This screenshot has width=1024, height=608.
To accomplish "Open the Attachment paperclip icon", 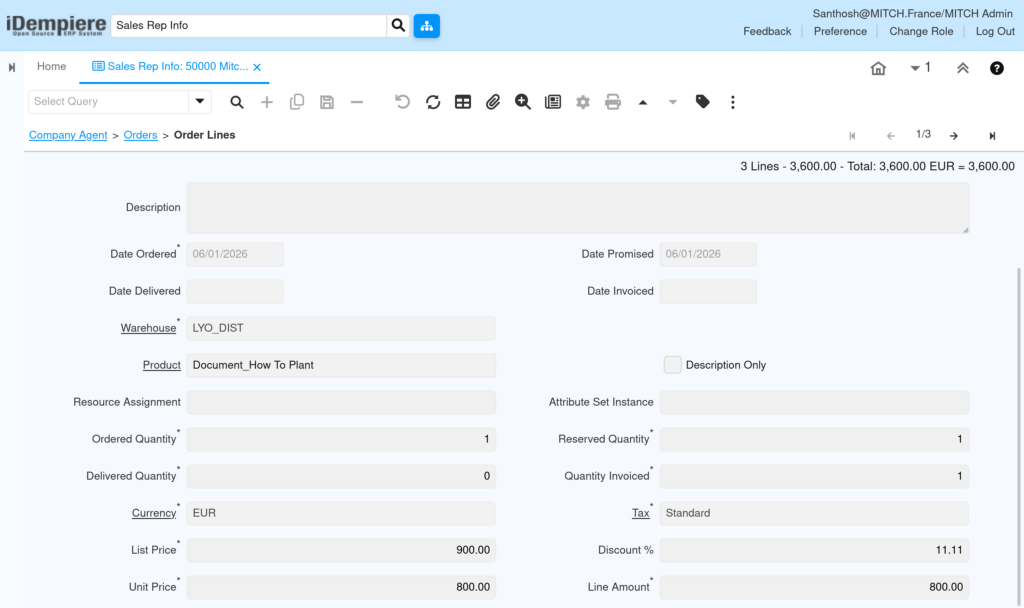I will tap(492, 102).
